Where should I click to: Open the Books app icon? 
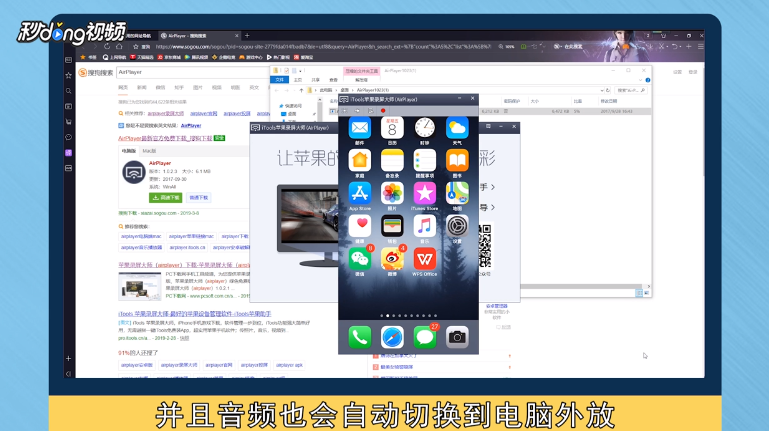click(457, 160)
